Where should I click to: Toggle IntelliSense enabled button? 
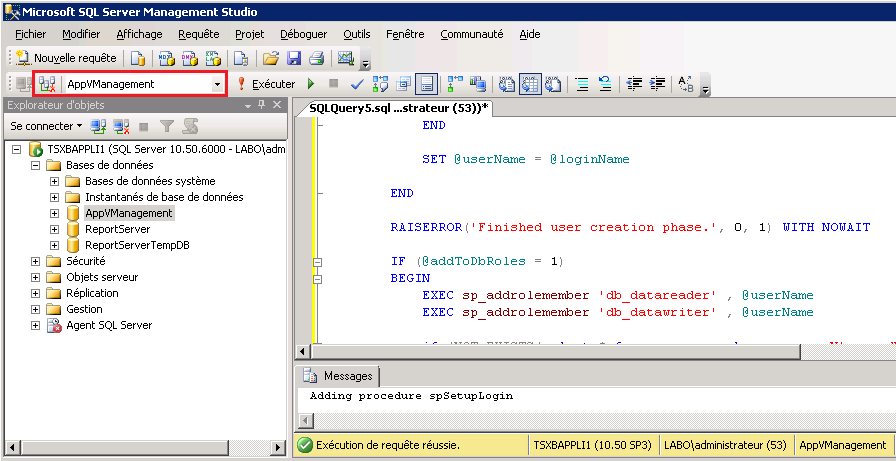coord(426,85)
